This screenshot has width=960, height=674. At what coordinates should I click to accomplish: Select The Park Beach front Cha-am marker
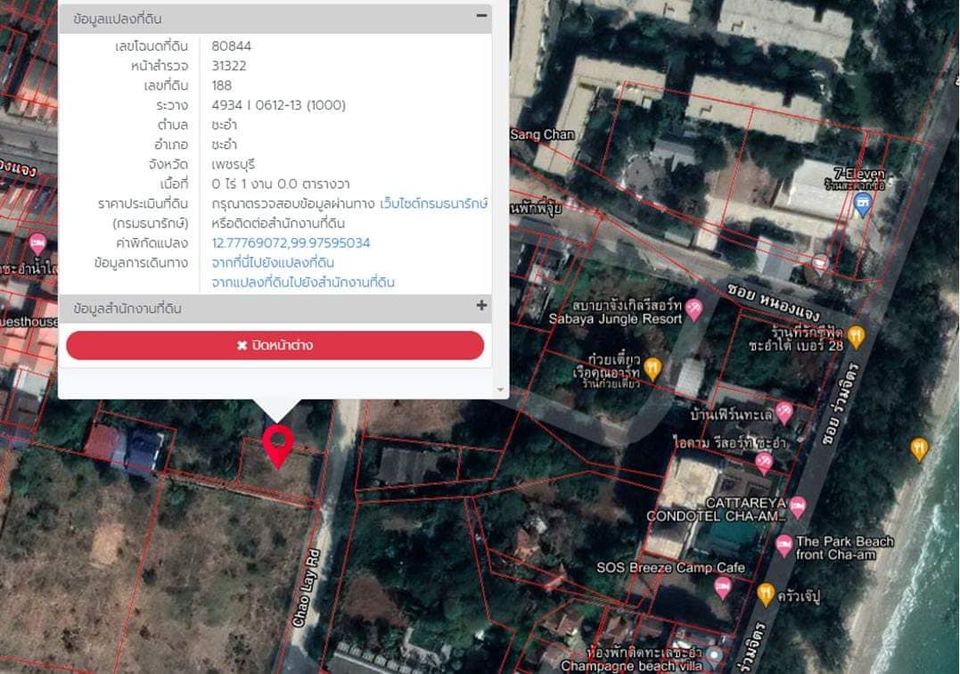click(784, 546)
